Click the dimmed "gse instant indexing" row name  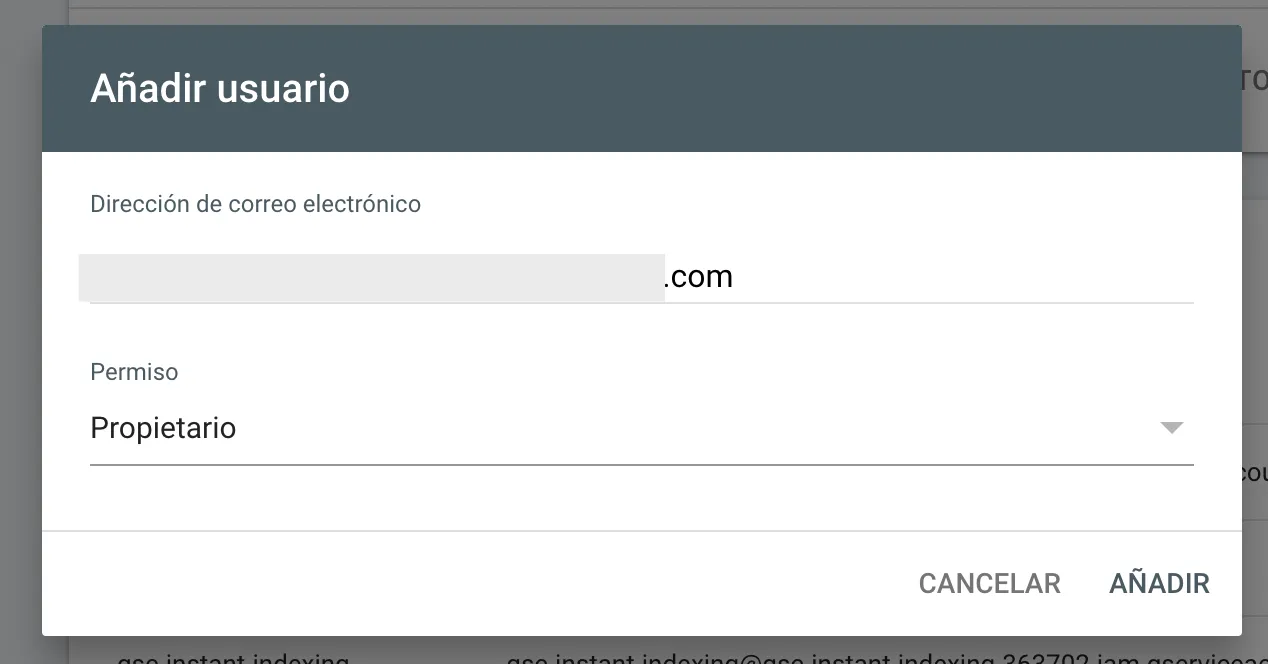pyautogui.click(x=232, y=658)
